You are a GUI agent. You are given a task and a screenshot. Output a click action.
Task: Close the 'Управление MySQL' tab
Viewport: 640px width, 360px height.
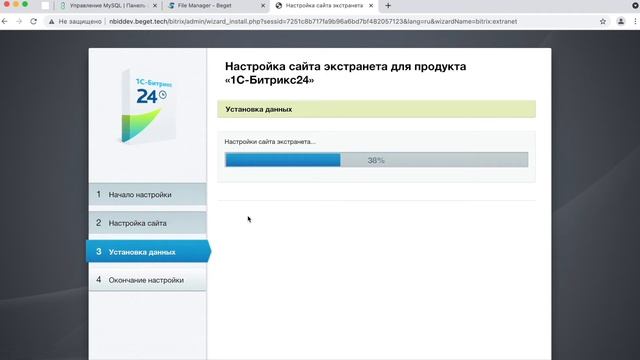[155, 6]
